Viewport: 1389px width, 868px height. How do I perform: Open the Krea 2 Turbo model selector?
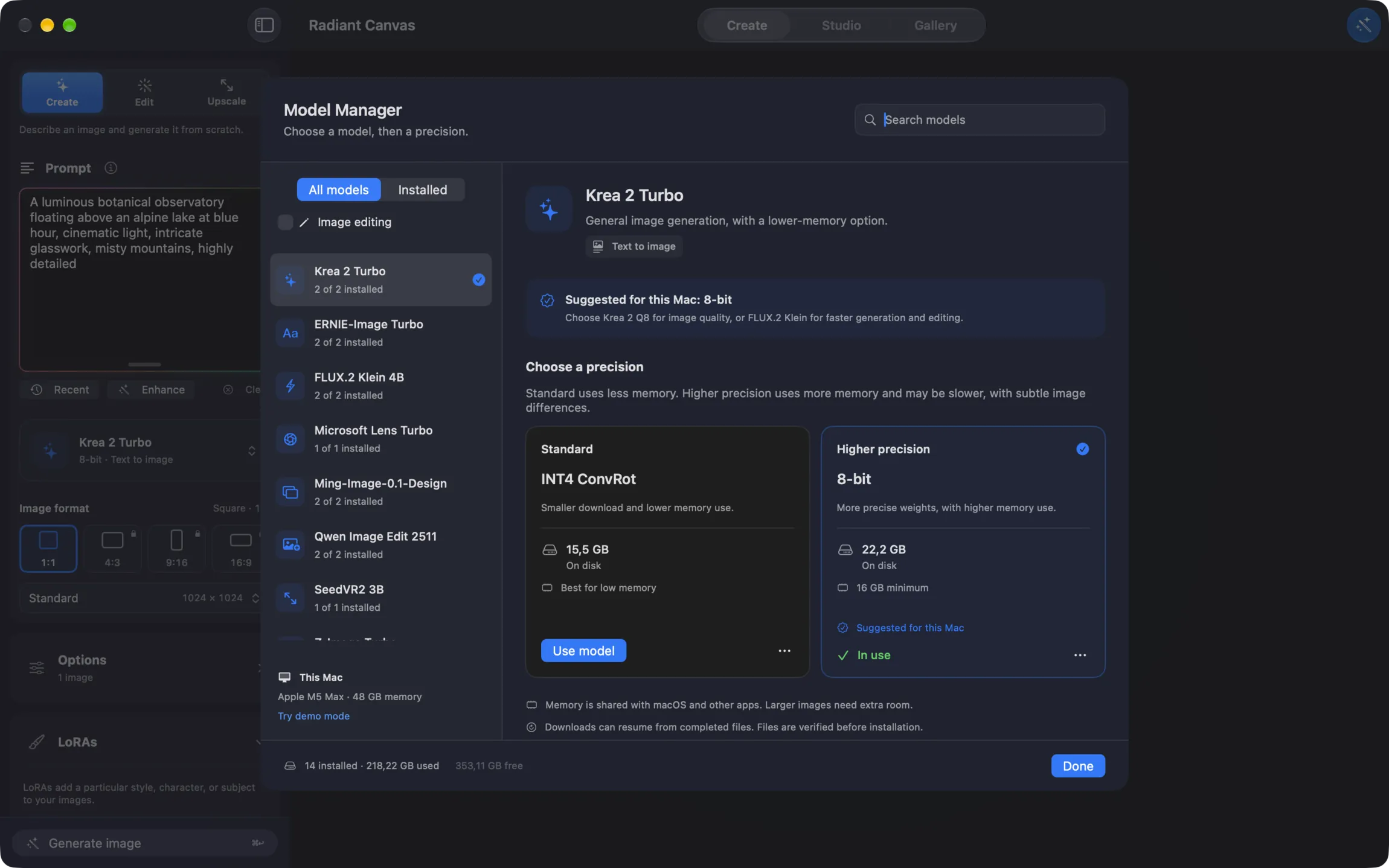click(141, 450)
